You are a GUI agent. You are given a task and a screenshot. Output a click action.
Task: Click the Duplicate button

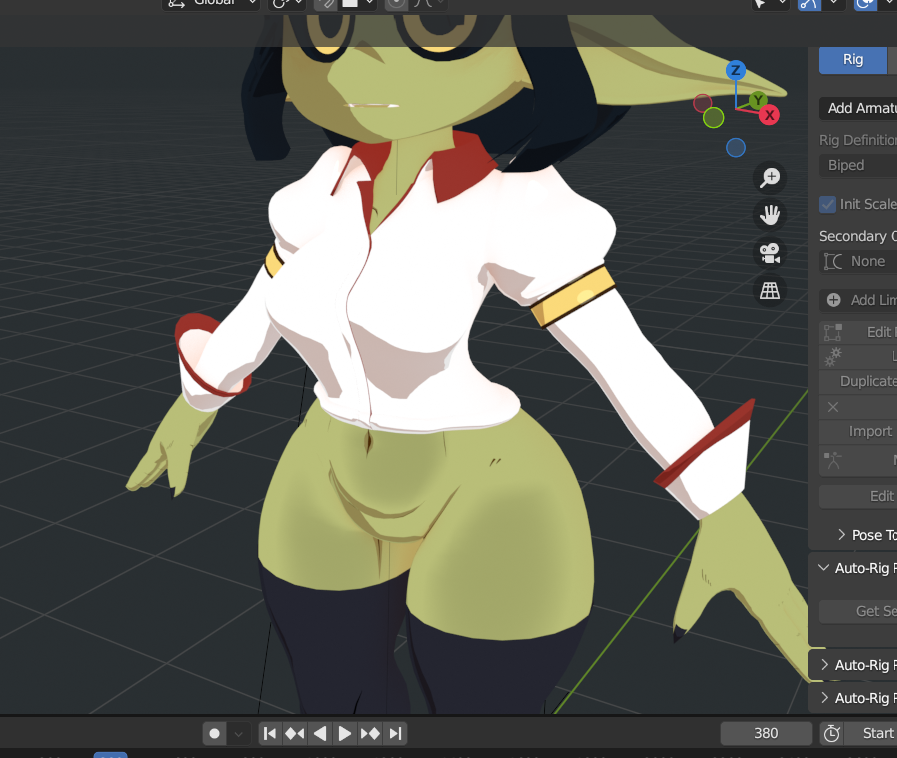(x=858, y=382)
